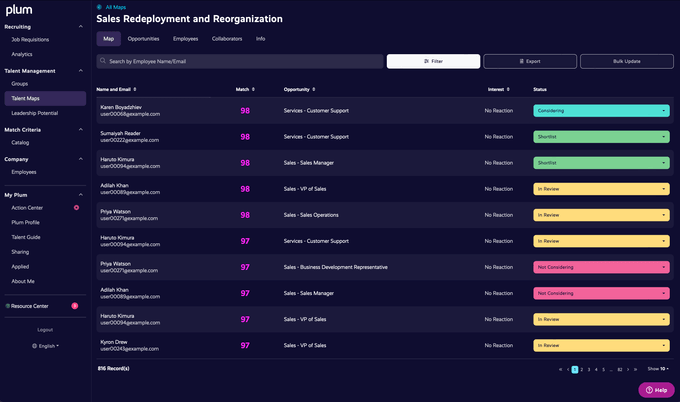
Task: Click the employee name search field
Action: click(240, 61)
